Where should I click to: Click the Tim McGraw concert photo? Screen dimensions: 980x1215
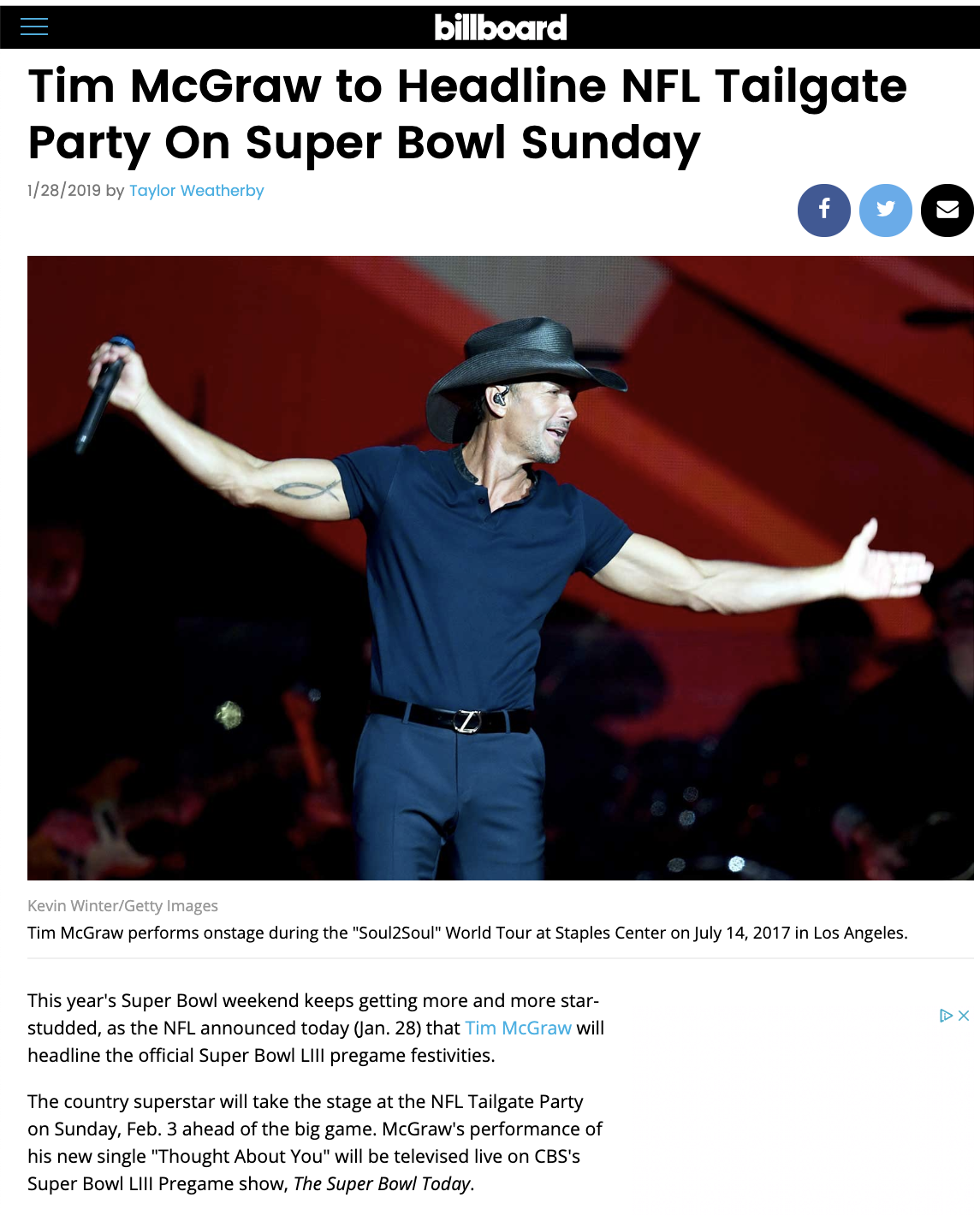coord(500,567)
